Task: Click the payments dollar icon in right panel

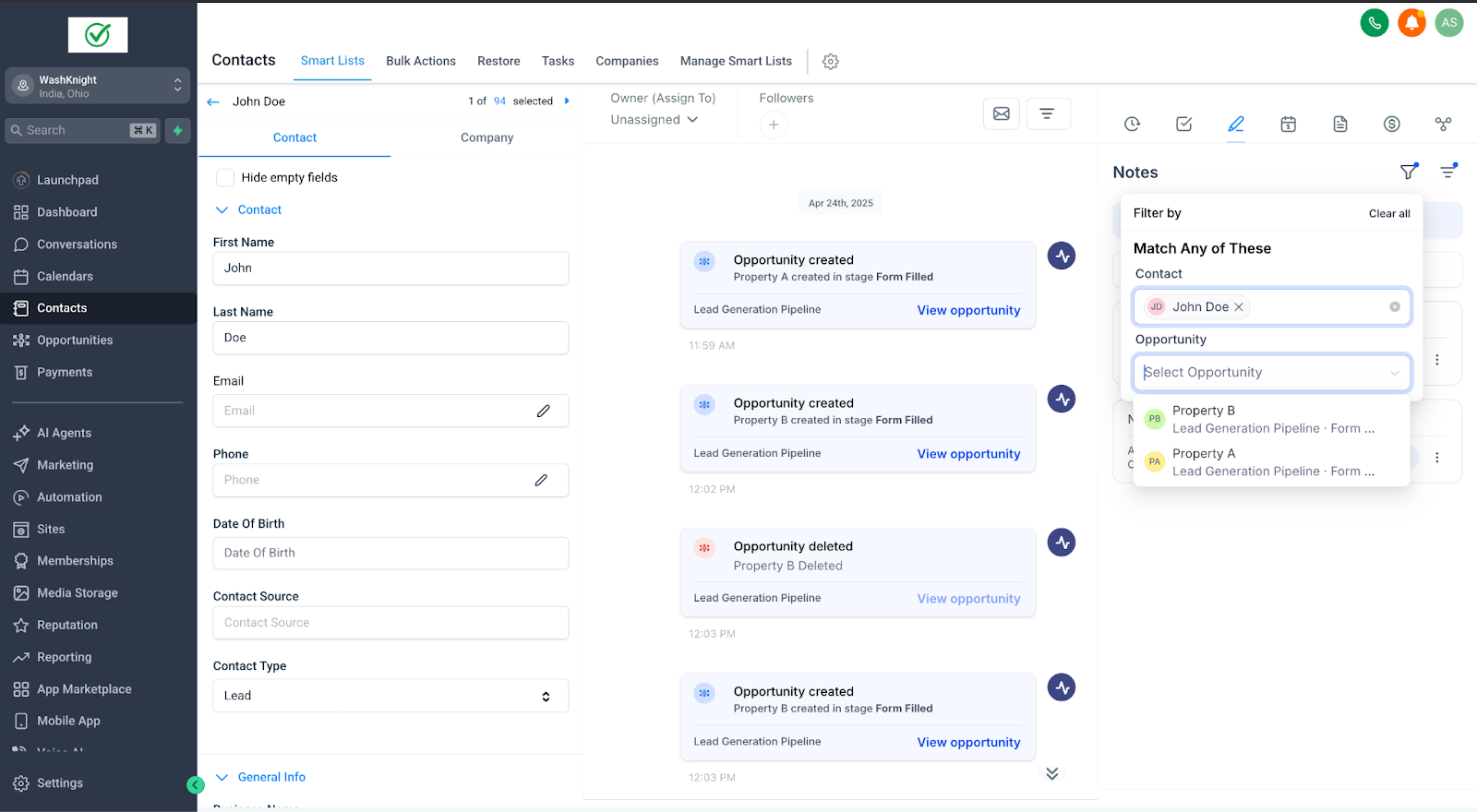Action: pos(1391,124)
